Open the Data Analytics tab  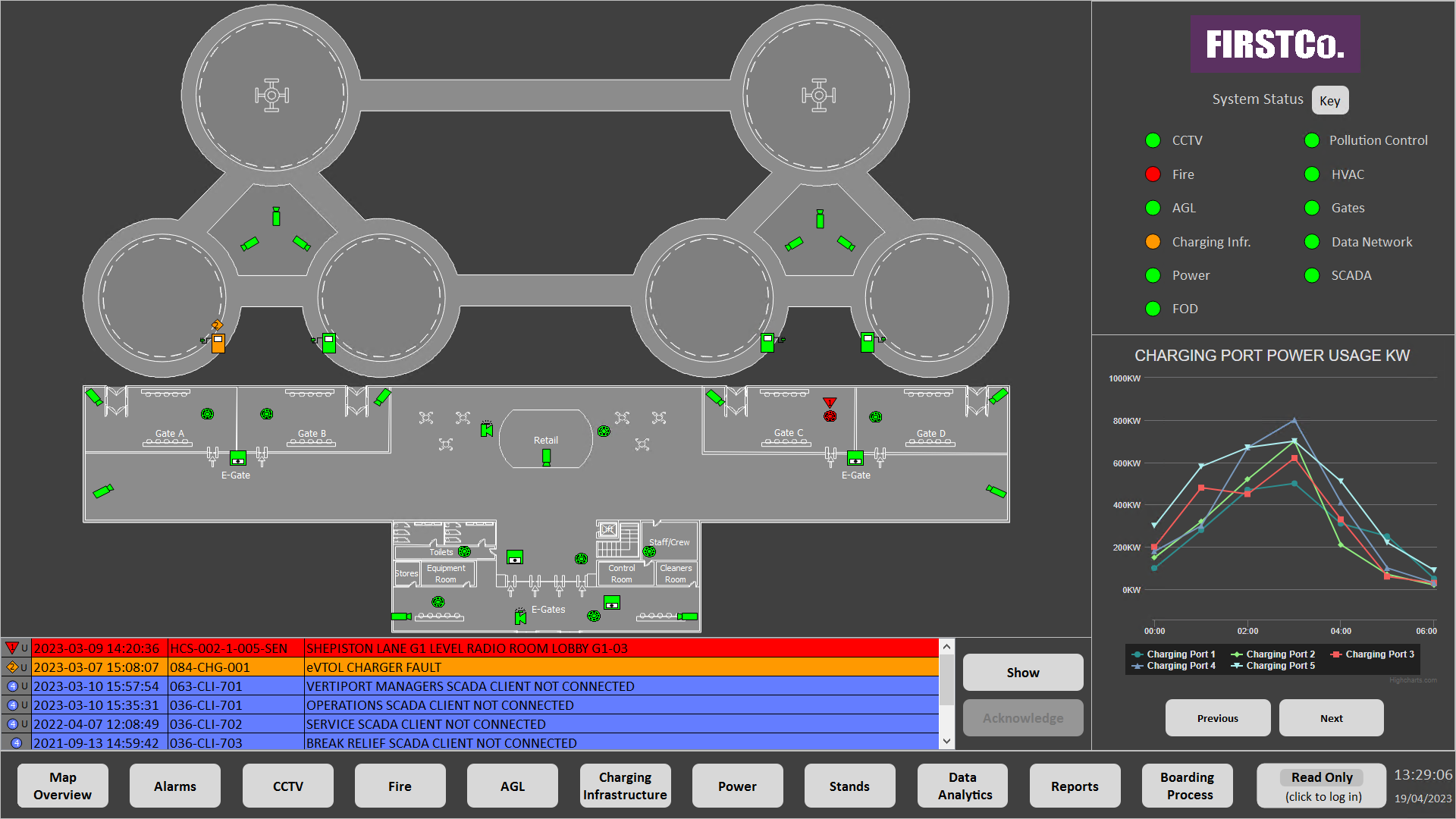click(x=962, y=786)
